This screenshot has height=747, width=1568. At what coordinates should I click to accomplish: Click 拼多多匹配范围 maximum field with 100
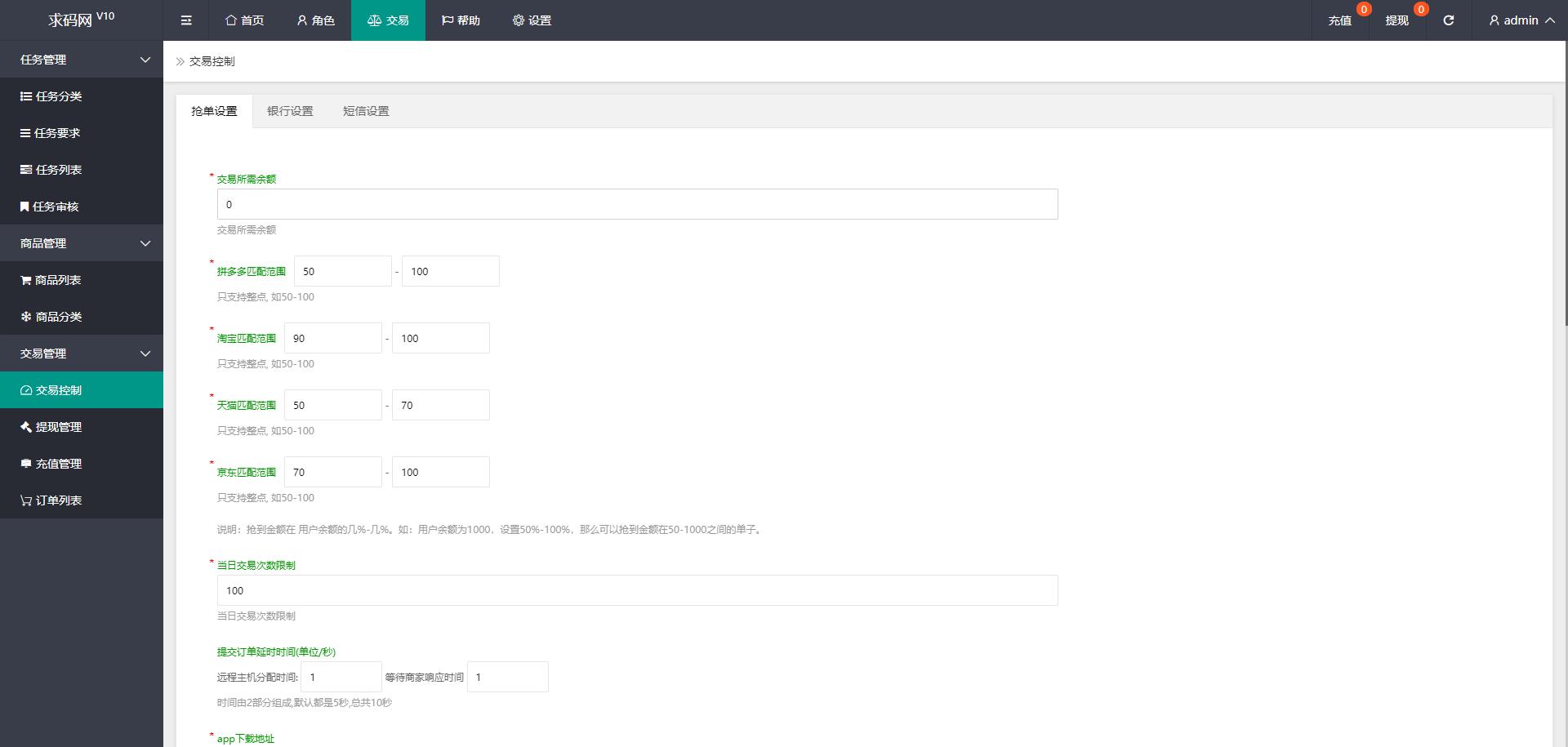point(451,271)
